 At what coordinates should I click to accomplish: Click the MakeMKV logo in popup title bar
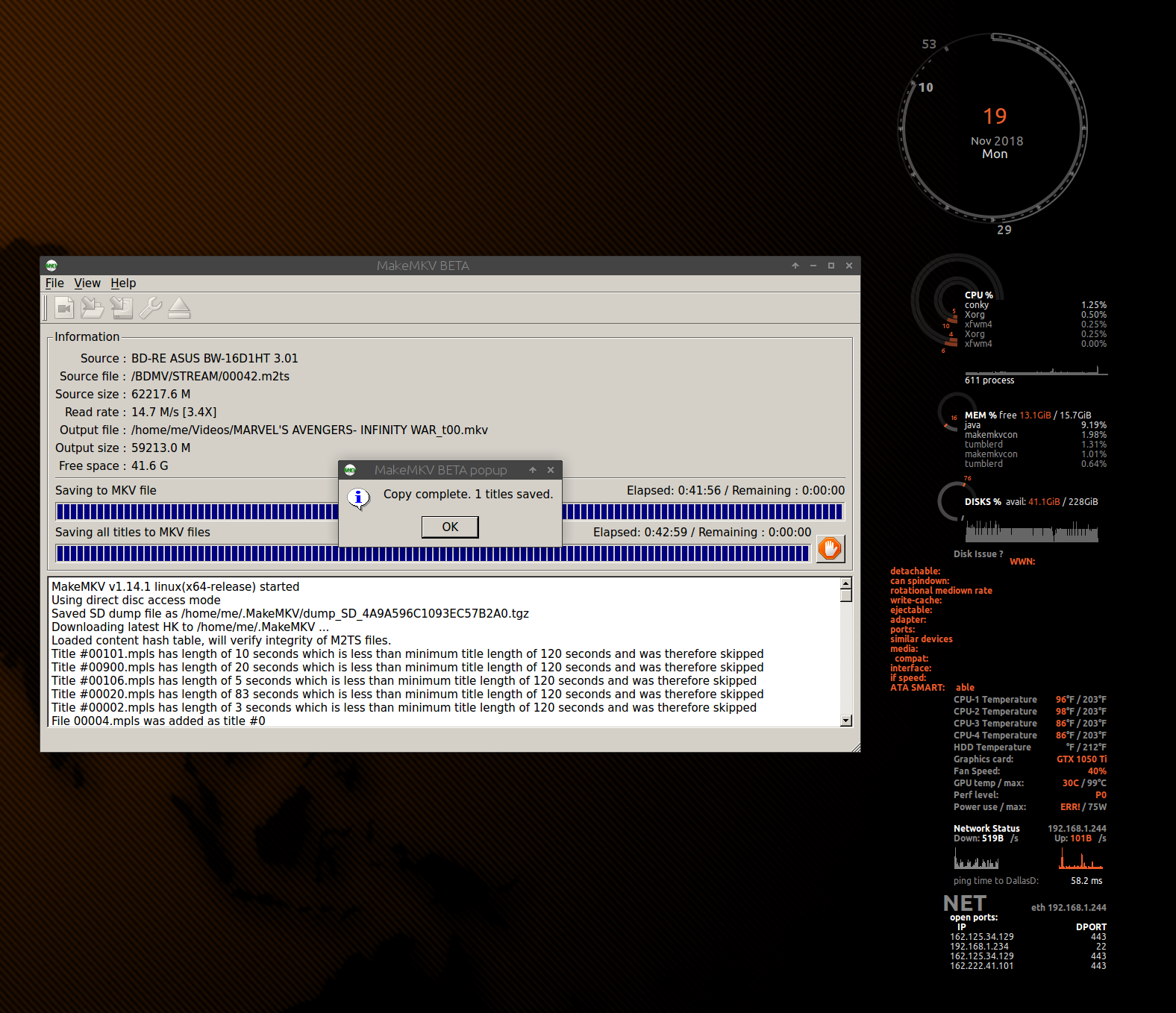[x=350, y=470]
